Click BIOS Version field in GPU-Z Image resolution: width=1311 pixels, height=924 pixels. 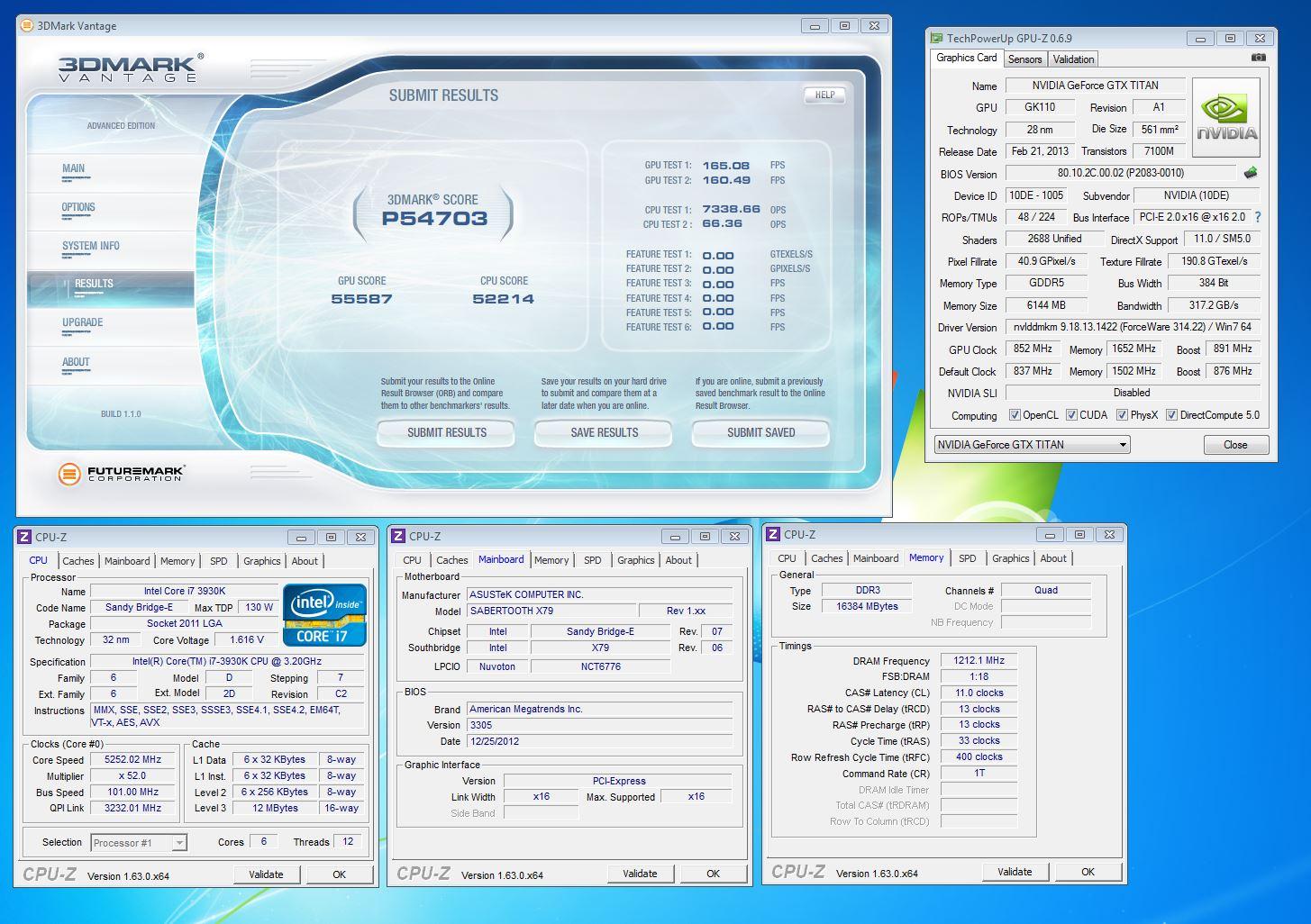1121,173
